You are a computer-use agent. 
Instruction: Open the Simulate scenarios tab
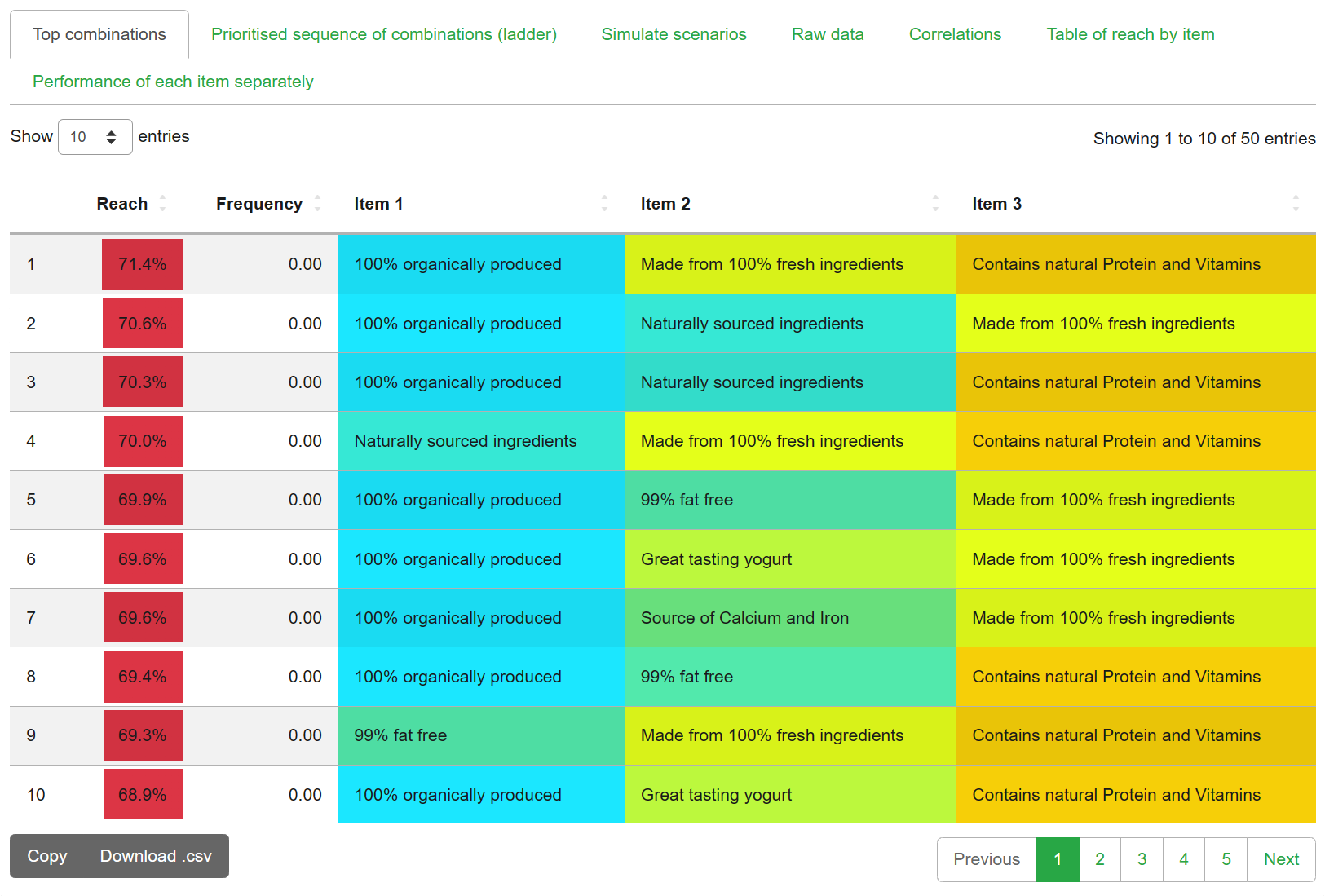[674, 34]
